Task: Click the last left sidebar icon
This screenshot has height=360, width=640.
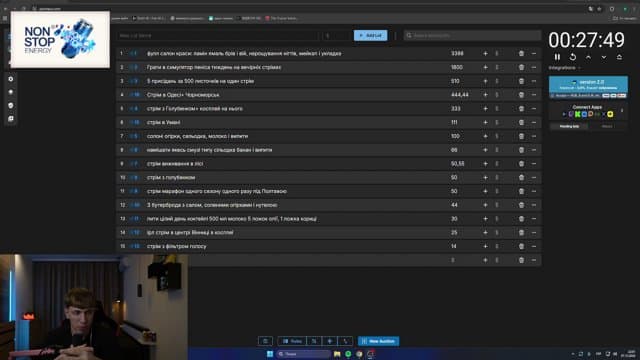Action: (x=11, y=119)
